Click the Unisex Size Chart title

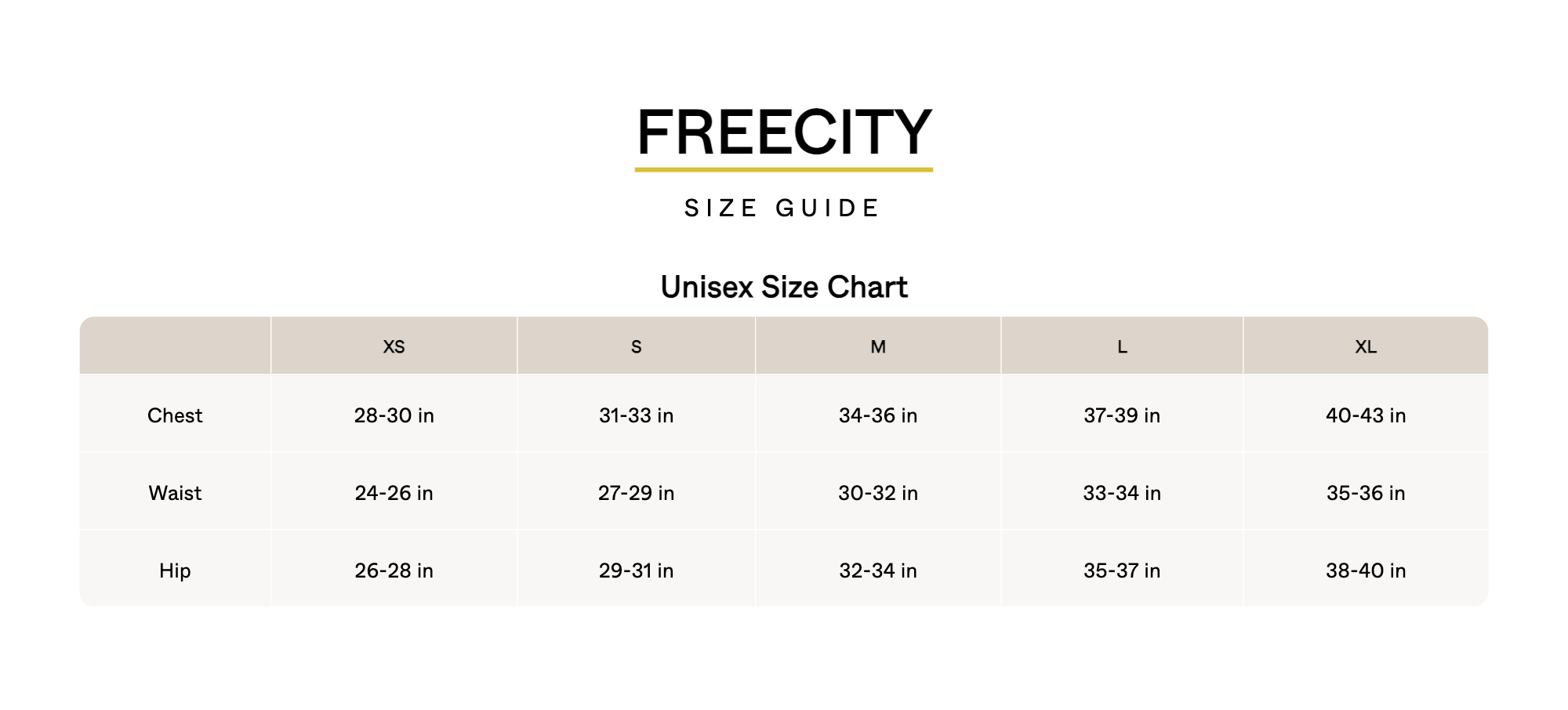[784, 288]
